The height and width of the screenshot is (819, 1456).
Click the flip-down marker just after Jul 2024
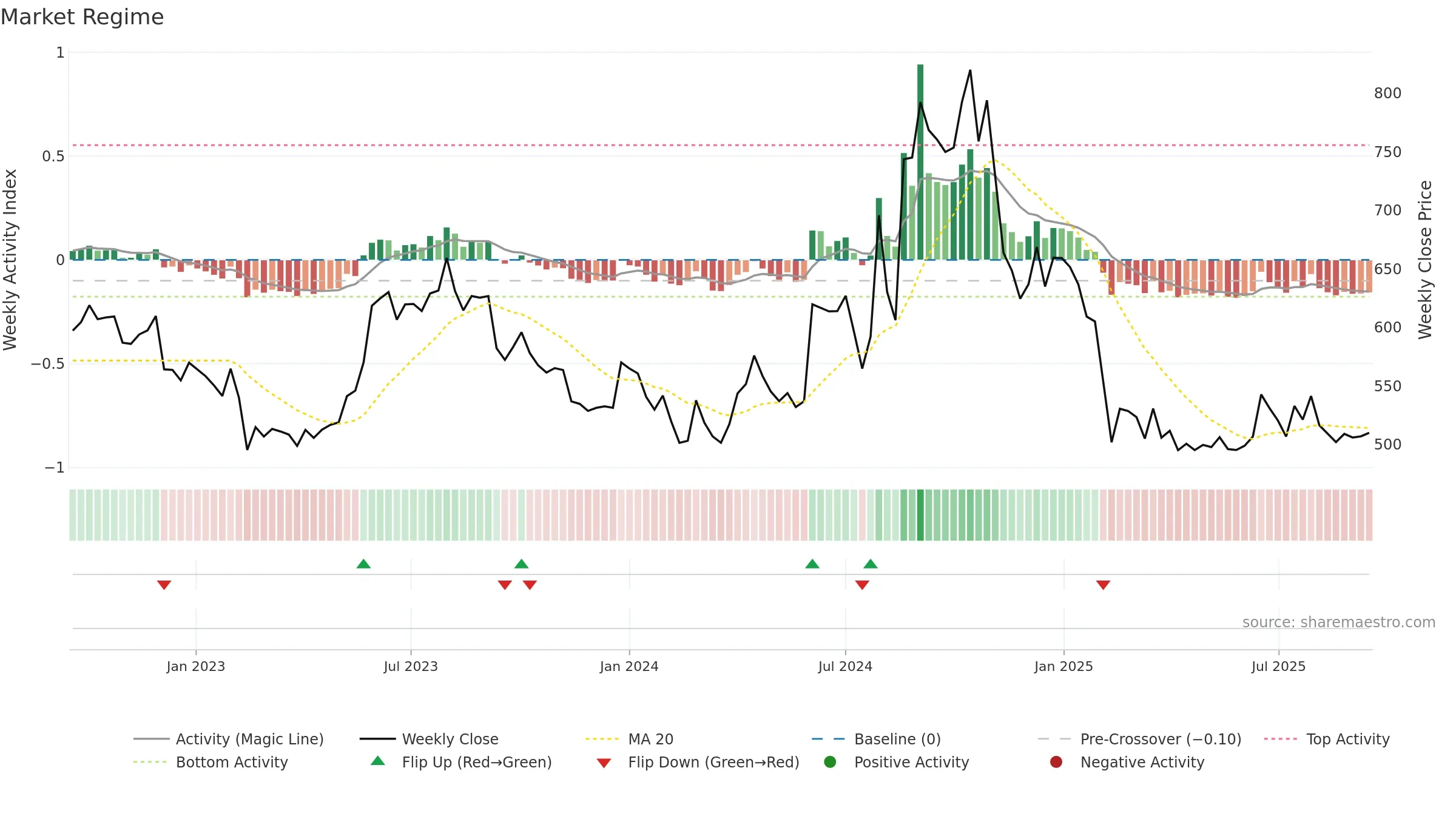[862, 585]
